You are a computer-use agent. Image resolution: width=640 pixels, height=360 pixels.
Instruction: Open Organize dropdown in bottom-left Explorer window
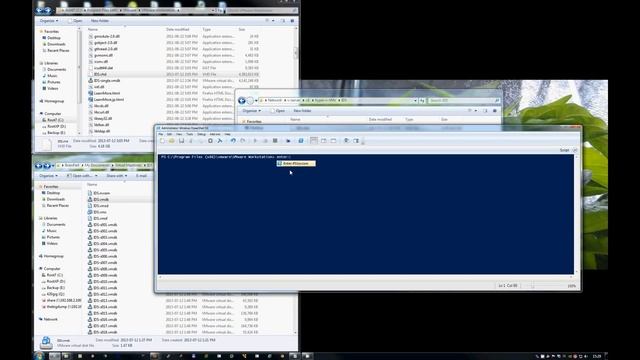click(x=49, y=176)
